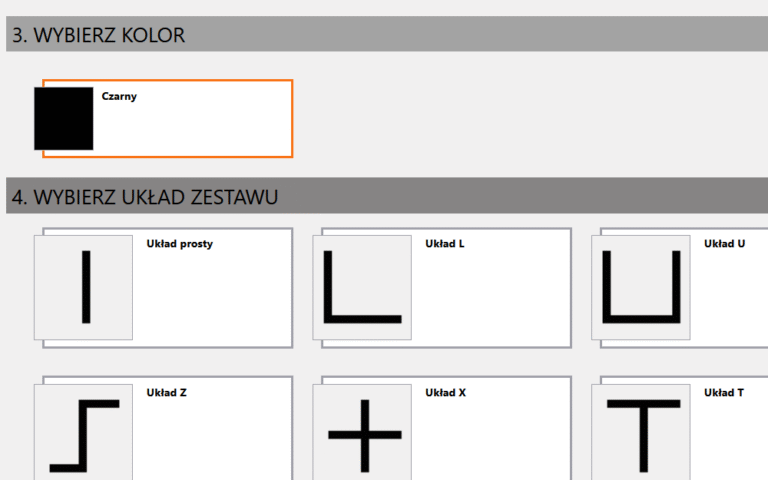Select the L-shaped layout icon
This screenshot has height=480, width=768.
tap(362, 287)
